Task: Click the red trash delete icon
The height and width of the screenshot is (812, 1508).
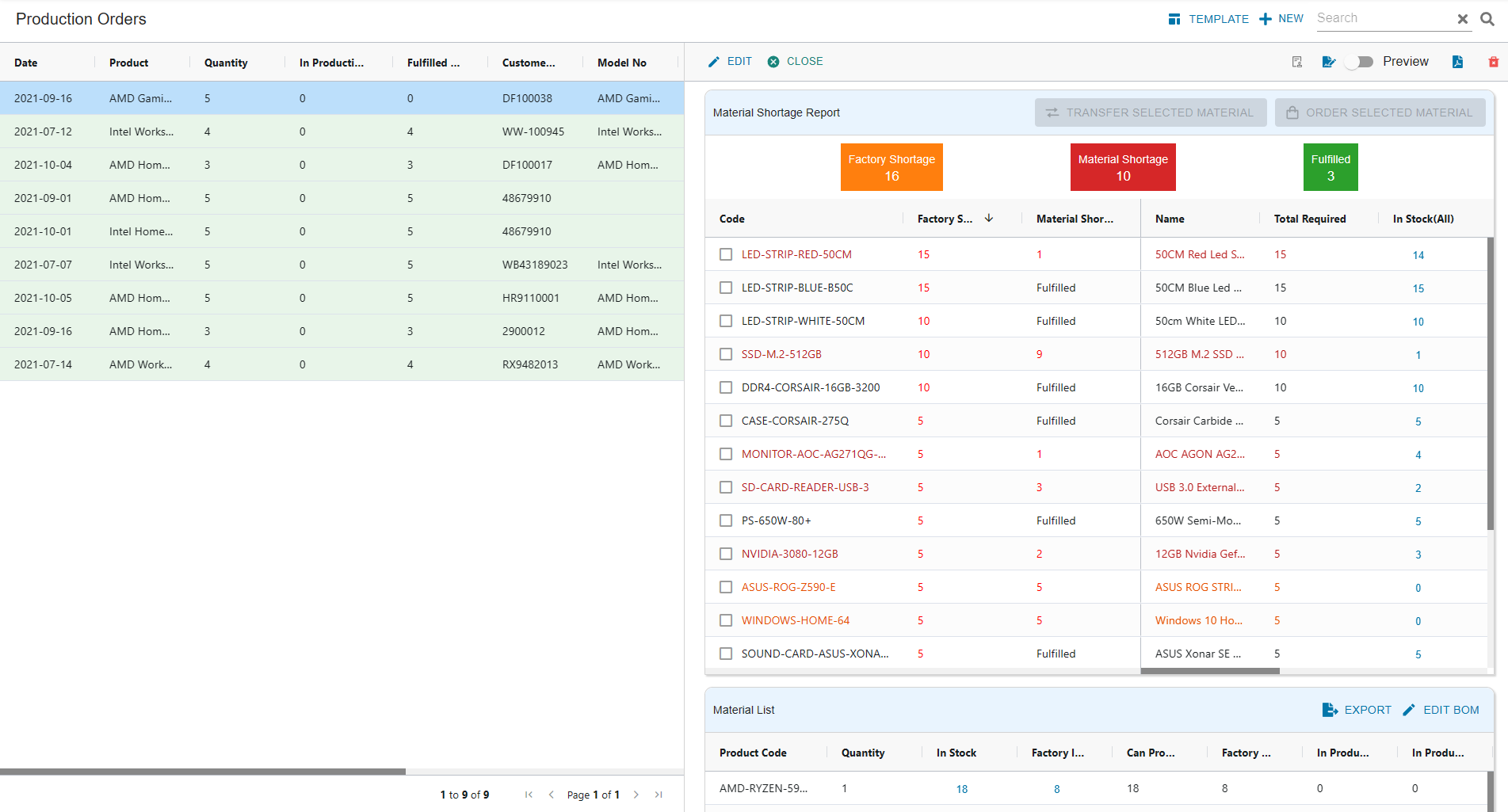Action: coord(1493,62)
